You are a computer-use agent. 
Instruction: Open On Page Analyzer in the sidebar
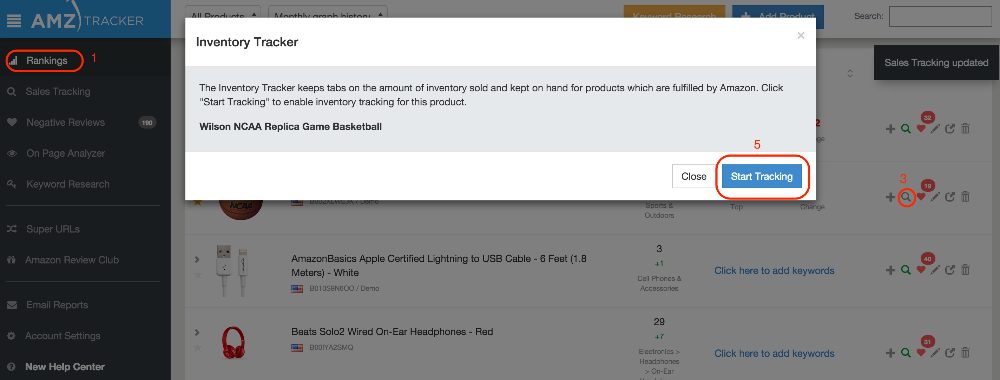(x=65, y=154)
